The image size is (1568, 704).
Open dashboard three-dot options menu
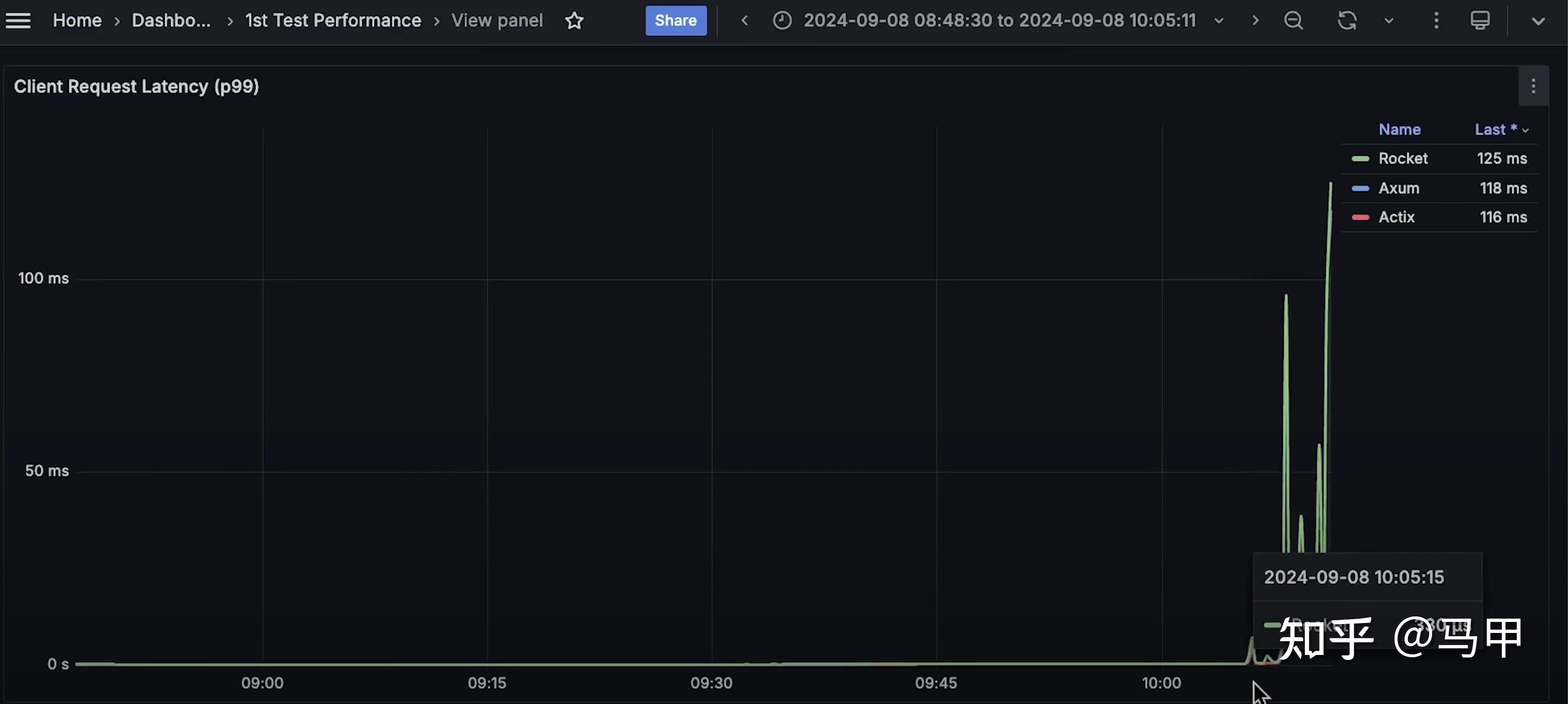click(x=1436, y=21)
